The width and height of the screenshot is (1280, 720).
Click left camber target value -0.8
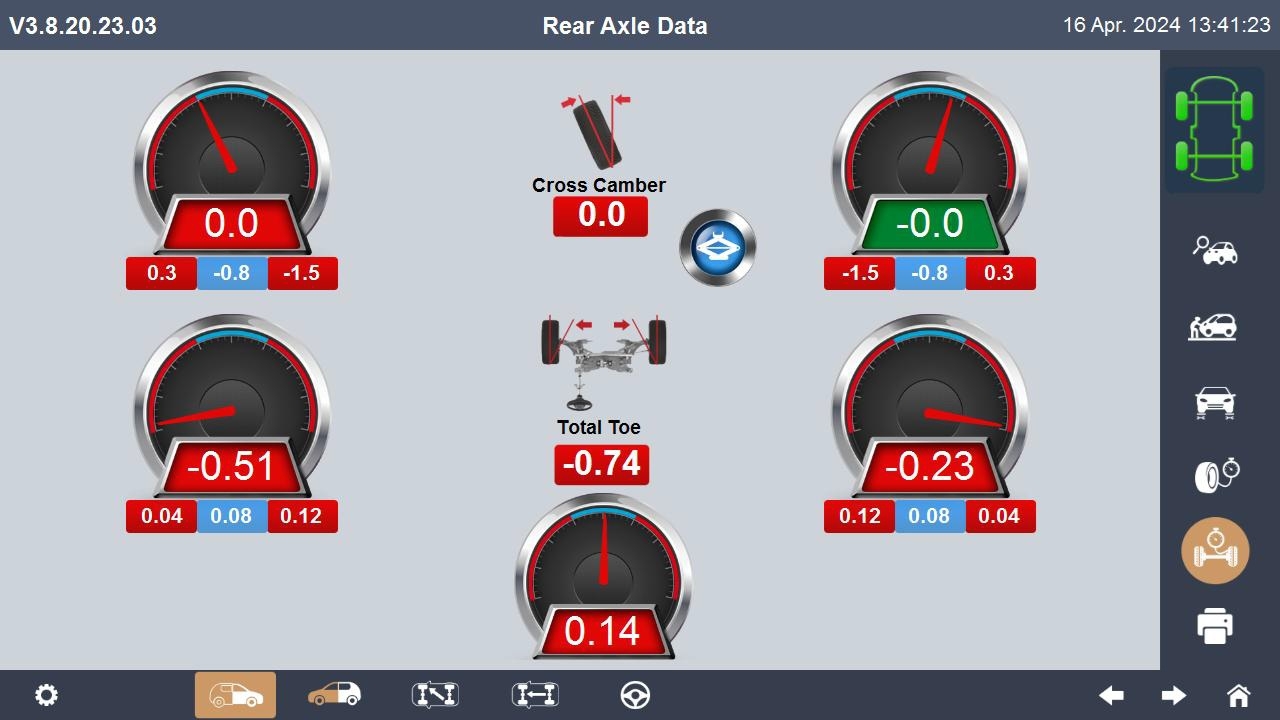pos(232,273)
